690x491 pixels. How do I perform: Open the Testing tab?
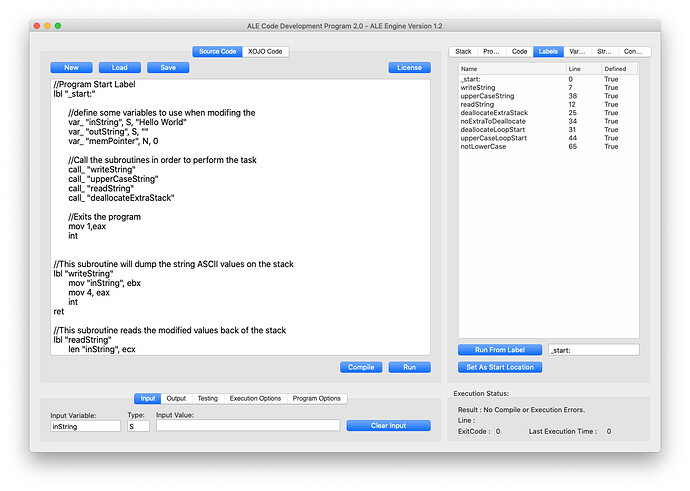[207, 398]
